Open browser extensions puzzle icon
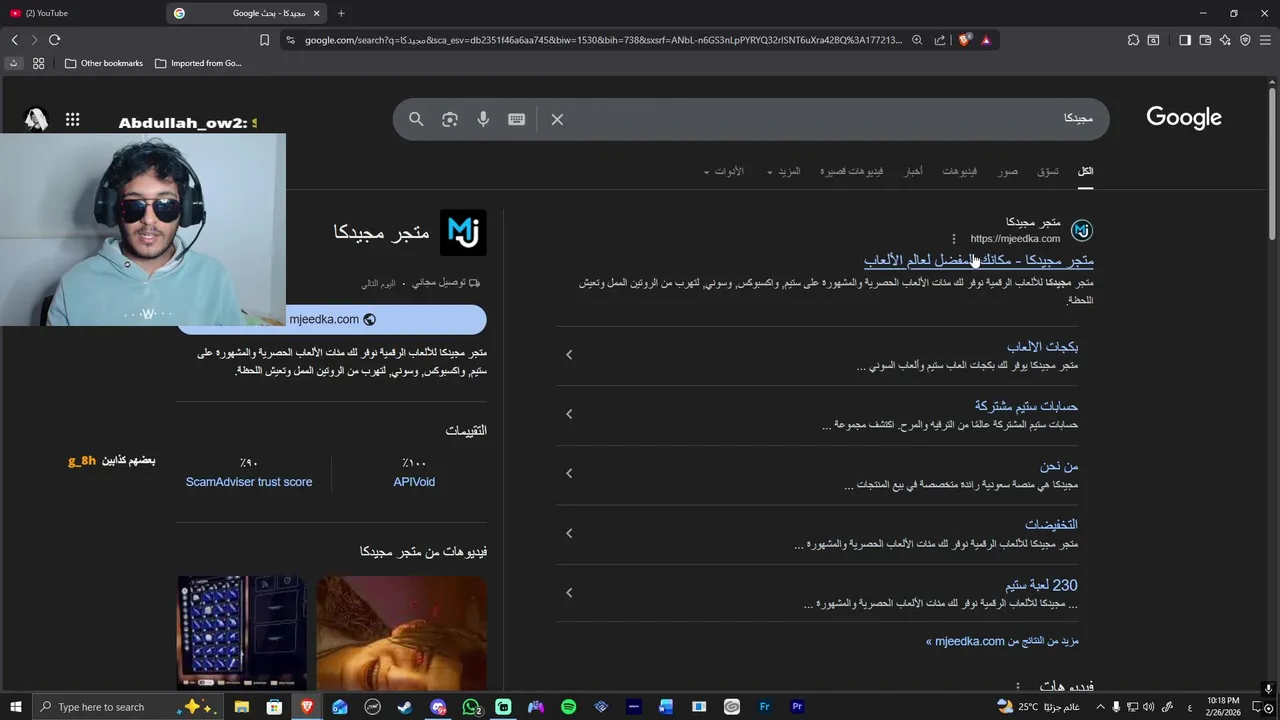The width and height of the screenshot is (1280, 720). pyautogui.click(x=1133, y=40)
